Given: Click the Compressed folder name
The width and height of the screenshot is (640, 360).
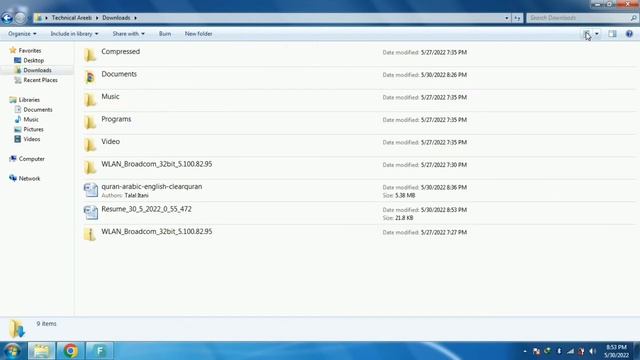Looking at the screenshot, I should [120, 51].
